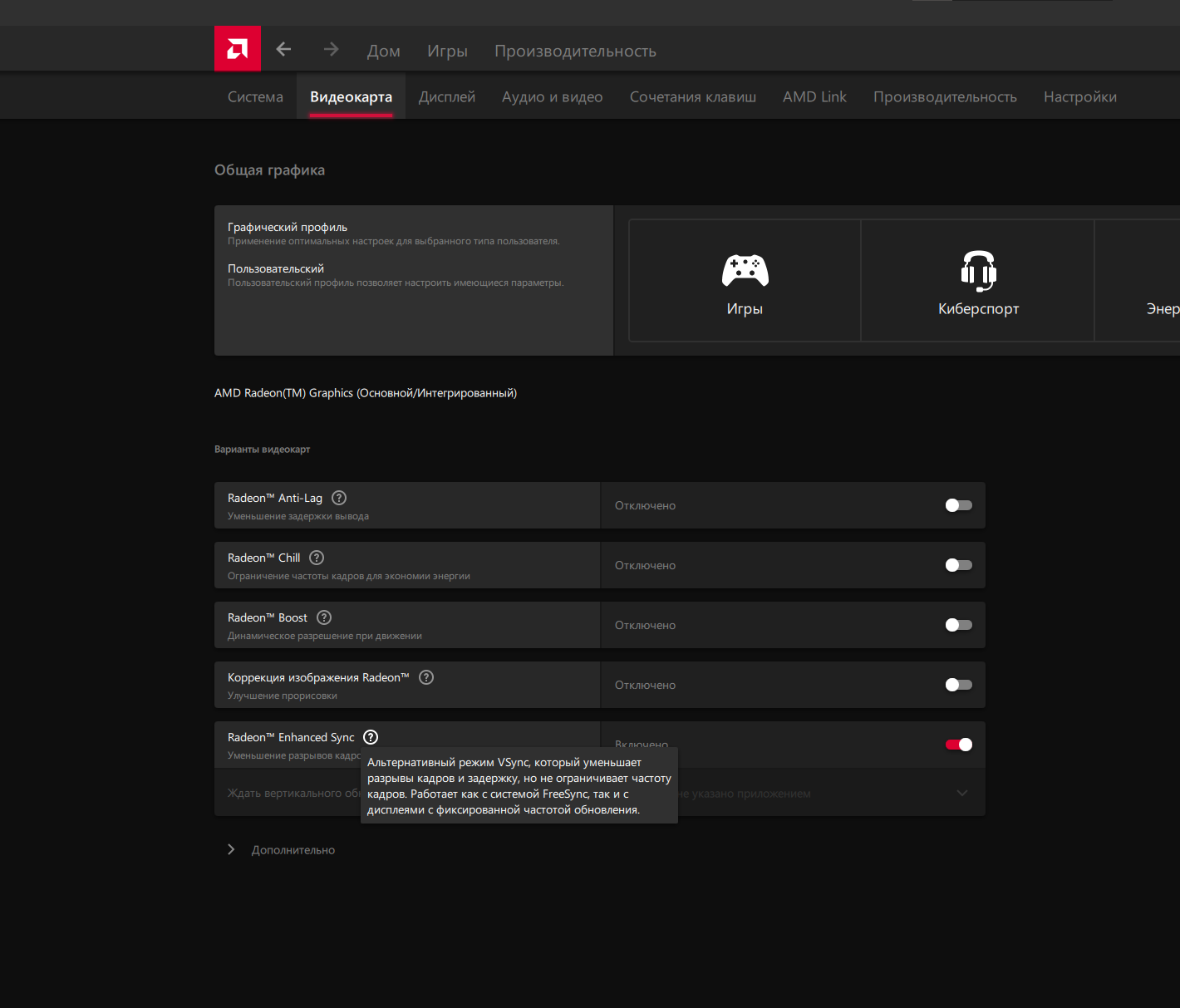Open help for Radeon Boost
1180x1008 pixels.
pos(324,617)
